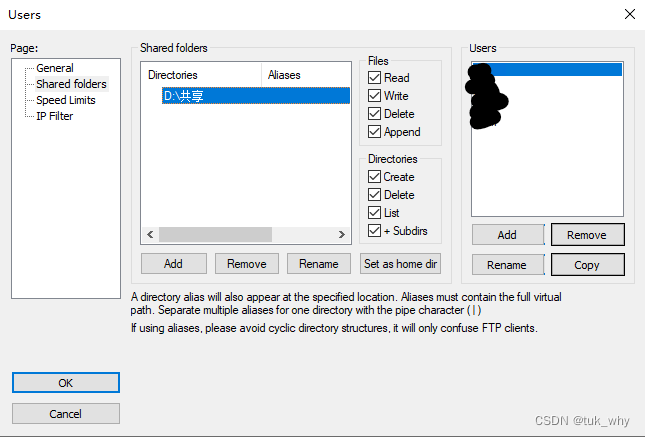
Task: Go to the IP Filter page
Action: (54, 116)
